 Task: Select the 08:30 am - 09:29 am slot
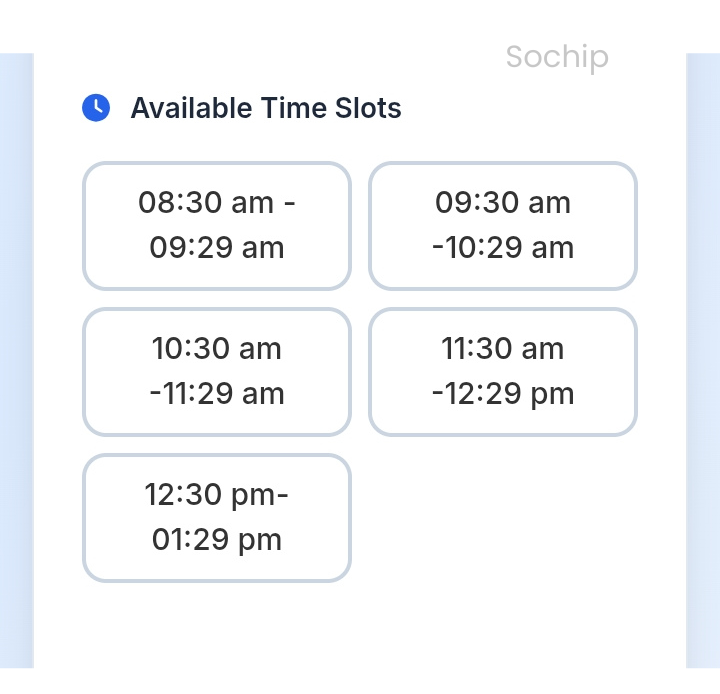pyautogui.click(x=217, y=226)
